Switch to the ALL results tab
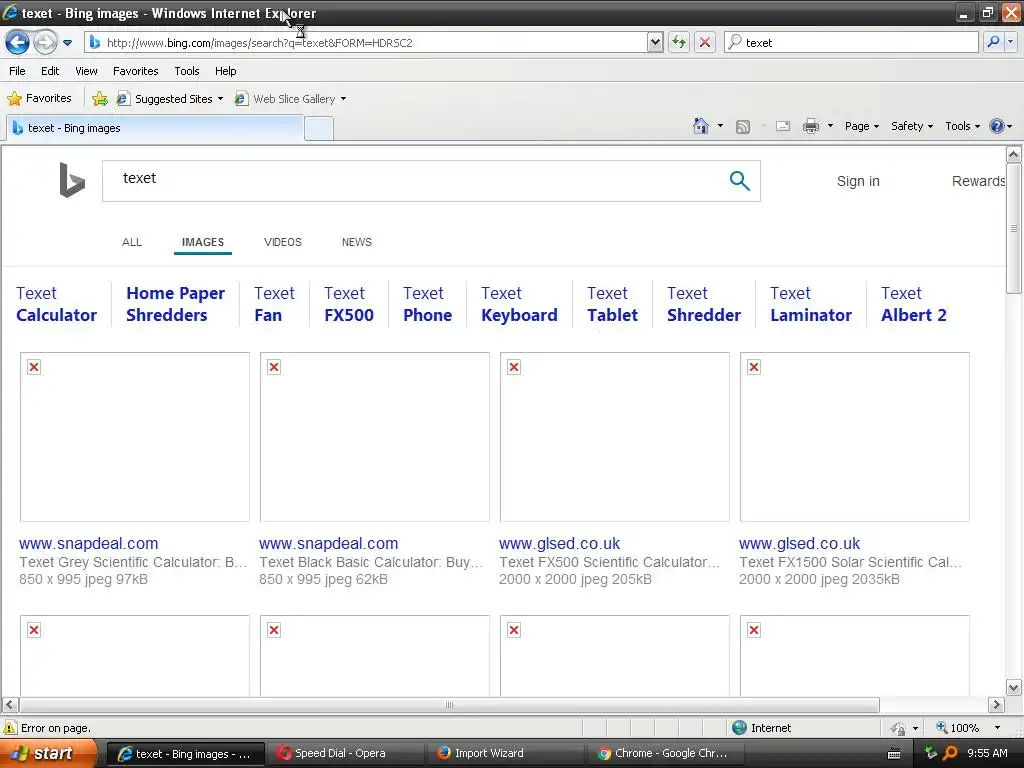This screenshot has height=768, width=1024. 132,242
